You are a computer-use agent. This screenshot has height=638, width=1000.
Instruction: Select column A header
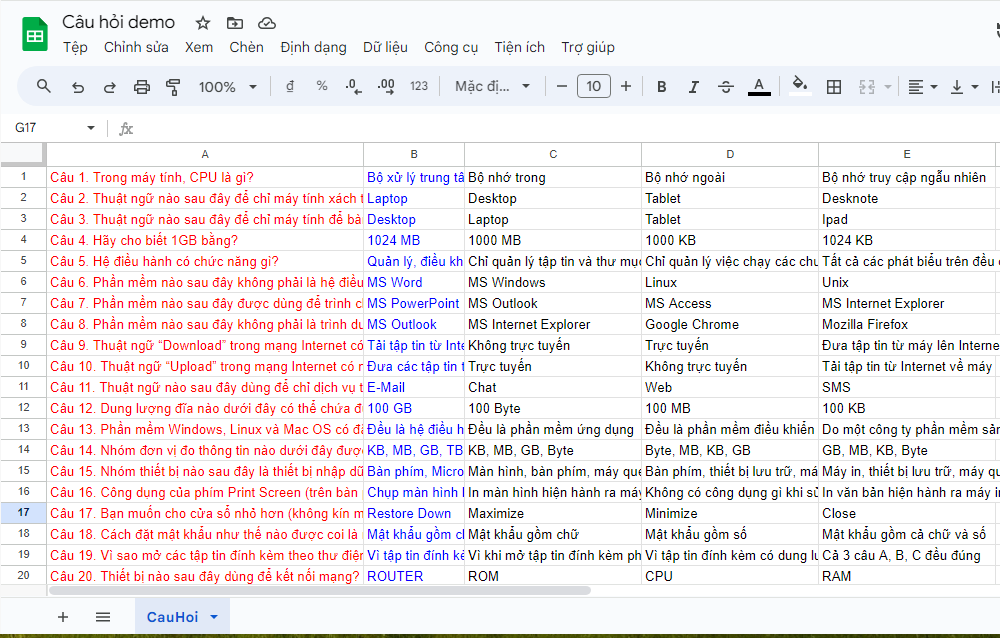coord(205,154)
